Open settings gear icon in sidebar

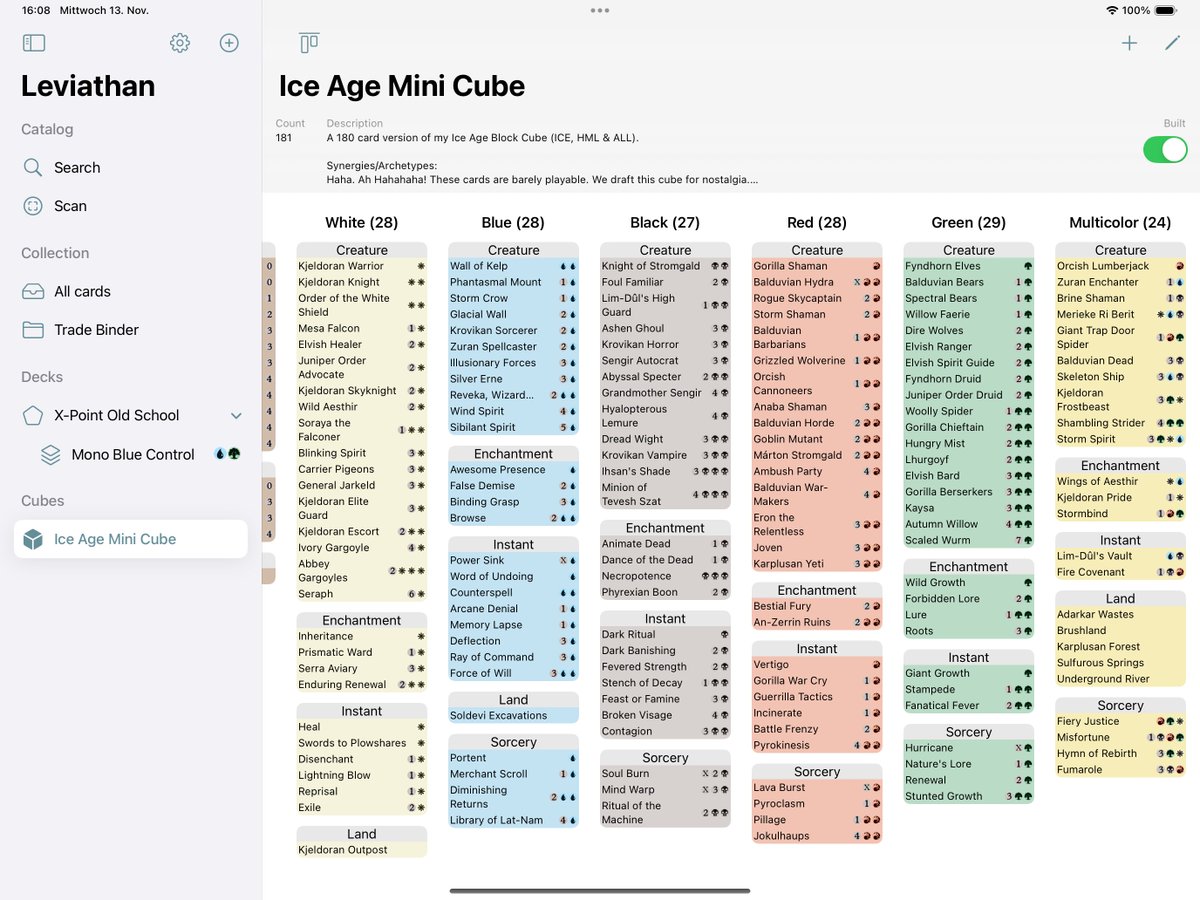coord(180,43)
